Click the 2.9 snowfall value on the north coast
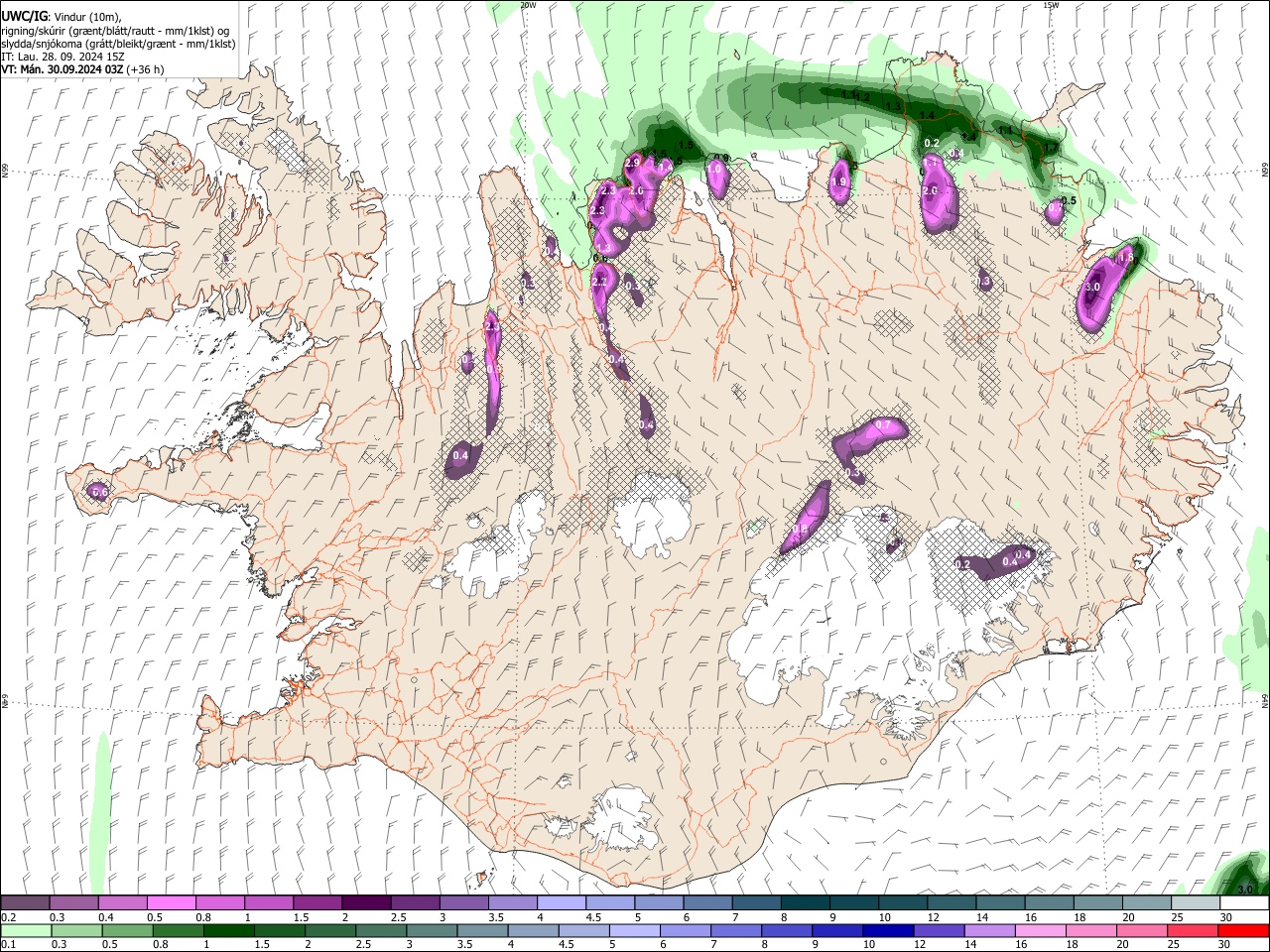The image size is (1270, 952). tap(633, 162)
